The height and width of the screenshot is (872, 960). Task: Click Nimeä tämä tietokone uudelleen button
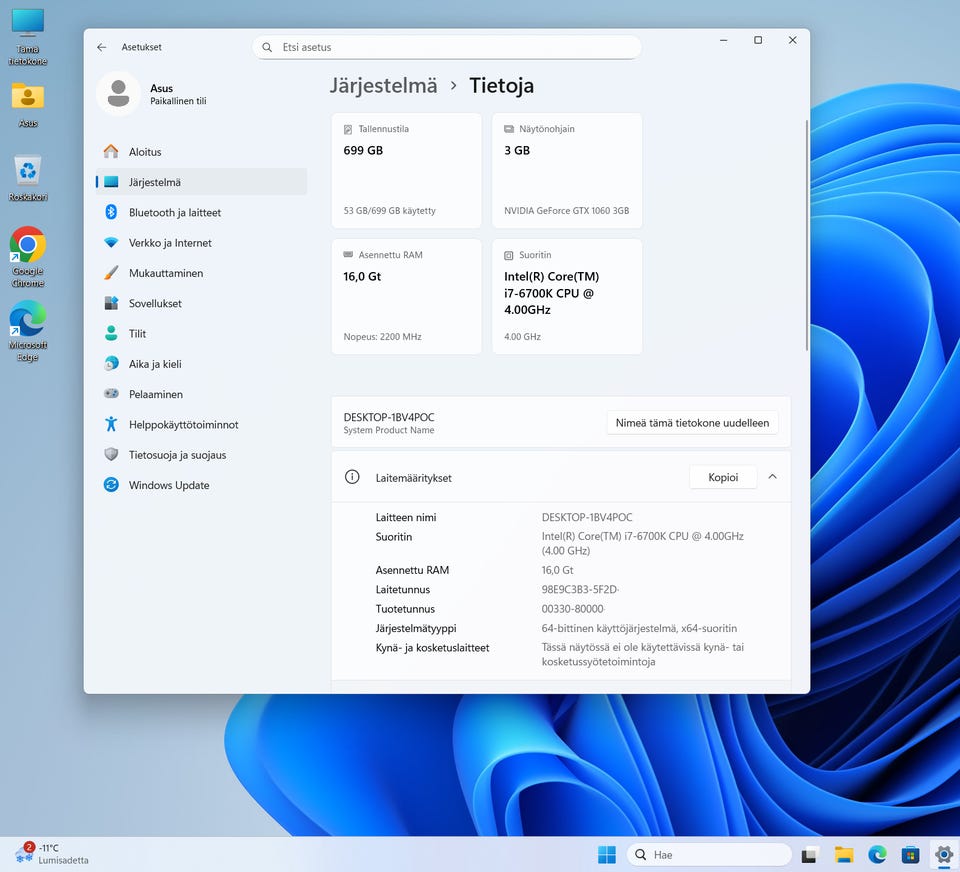[692, 423]
